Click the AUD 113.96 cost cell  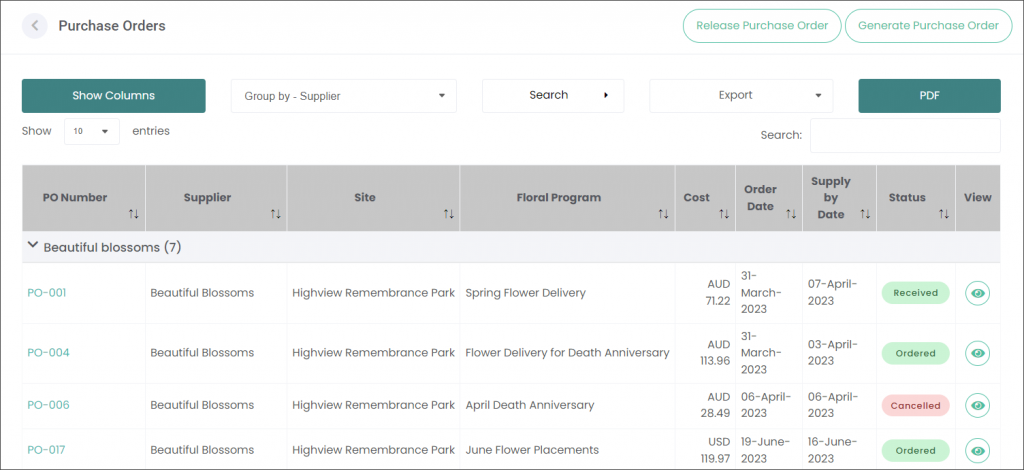point(705,353)
